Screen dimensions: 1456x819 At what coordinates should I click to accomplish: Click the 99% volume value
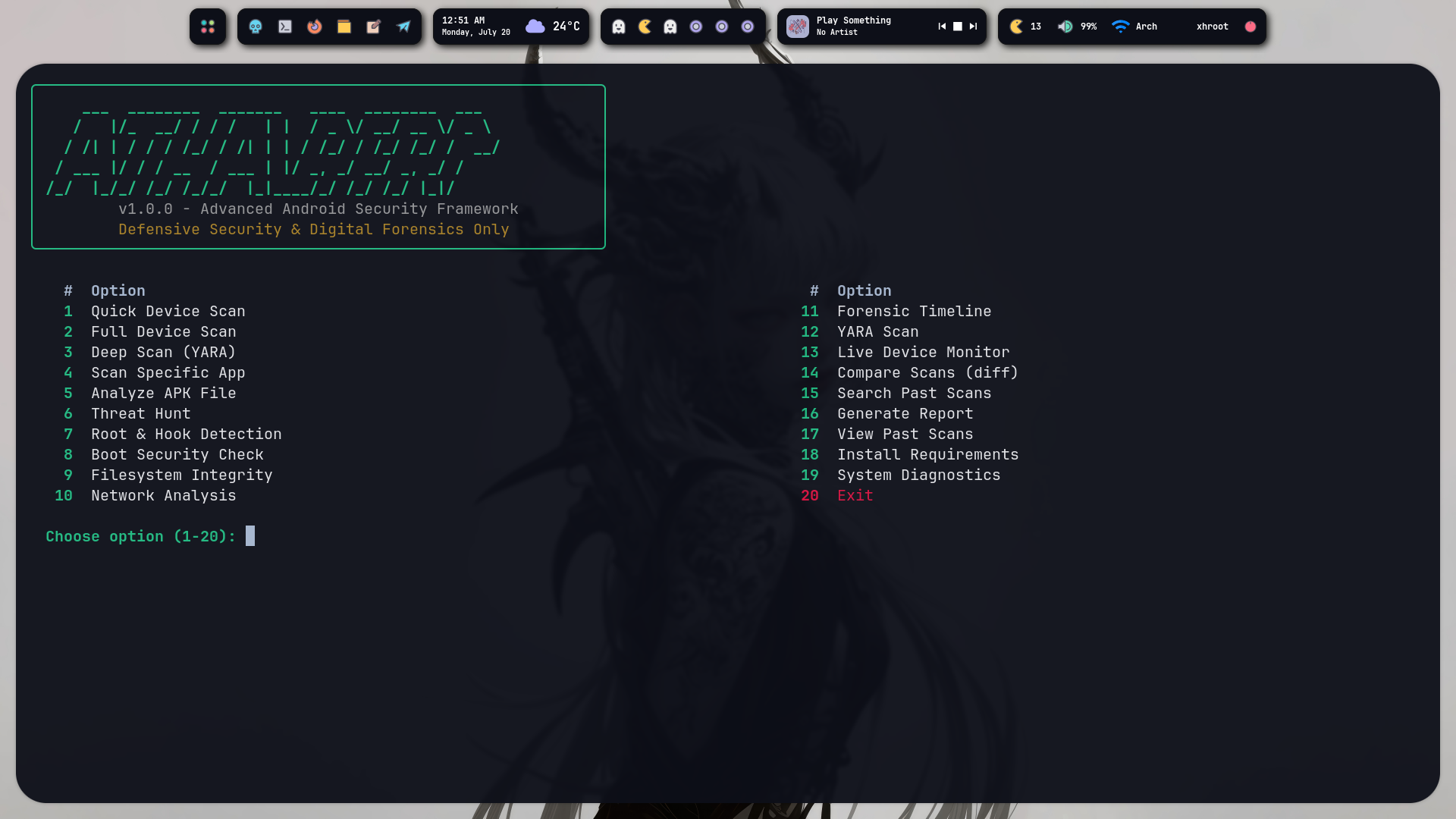(1089, 27)
